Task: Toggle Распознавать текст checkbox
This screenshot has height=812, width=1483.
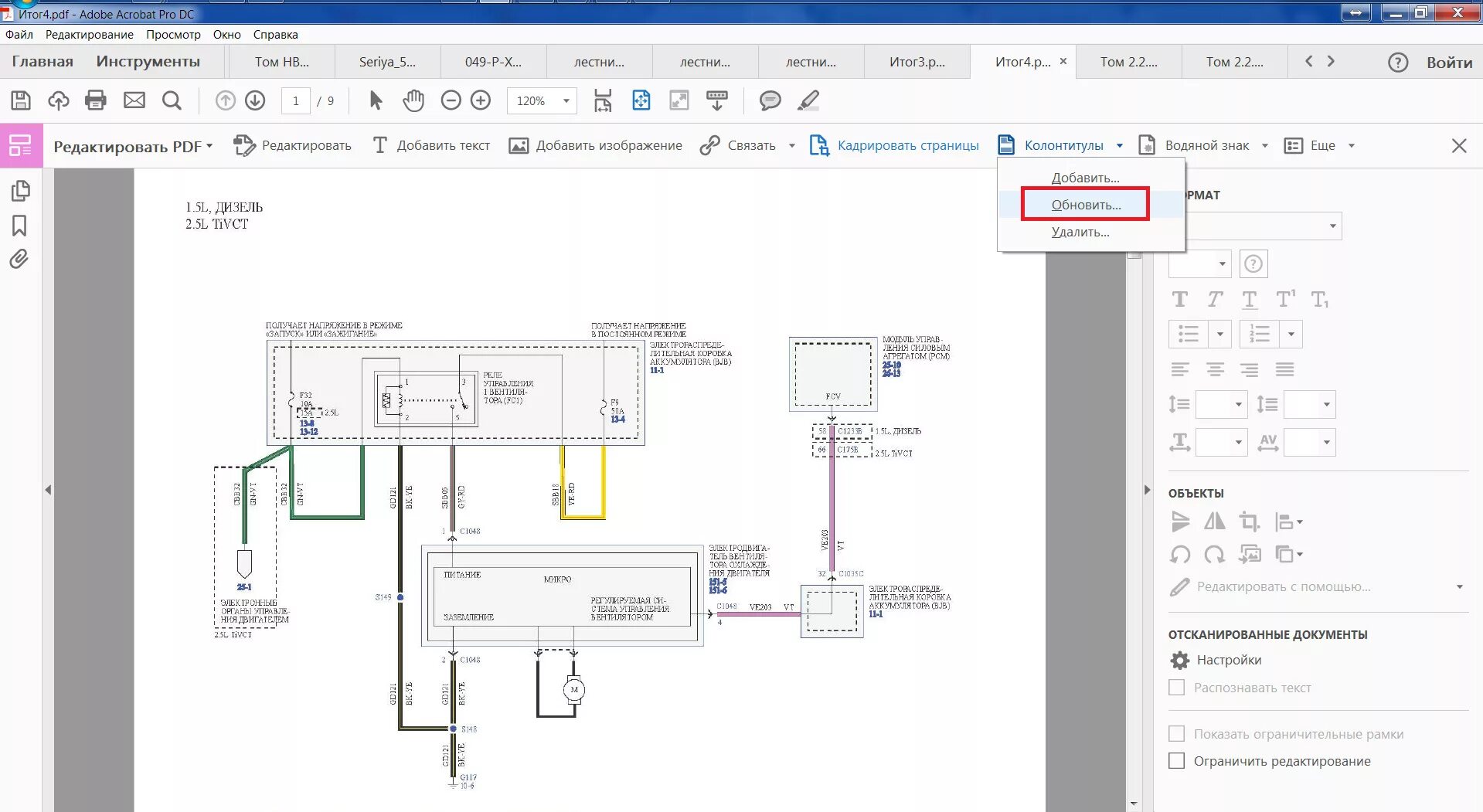Action: point(1176,688)
